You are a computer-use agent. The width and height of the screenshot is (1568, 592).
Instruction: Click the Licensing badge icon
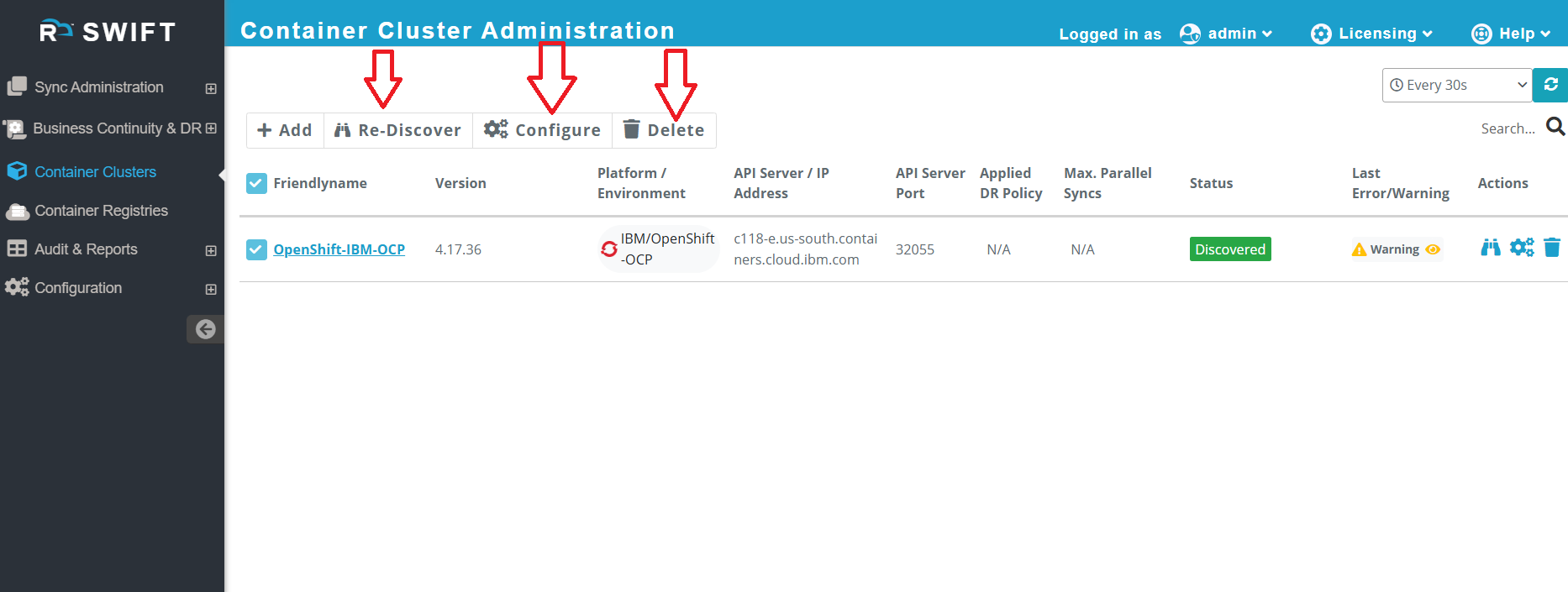coord(1321,34)
